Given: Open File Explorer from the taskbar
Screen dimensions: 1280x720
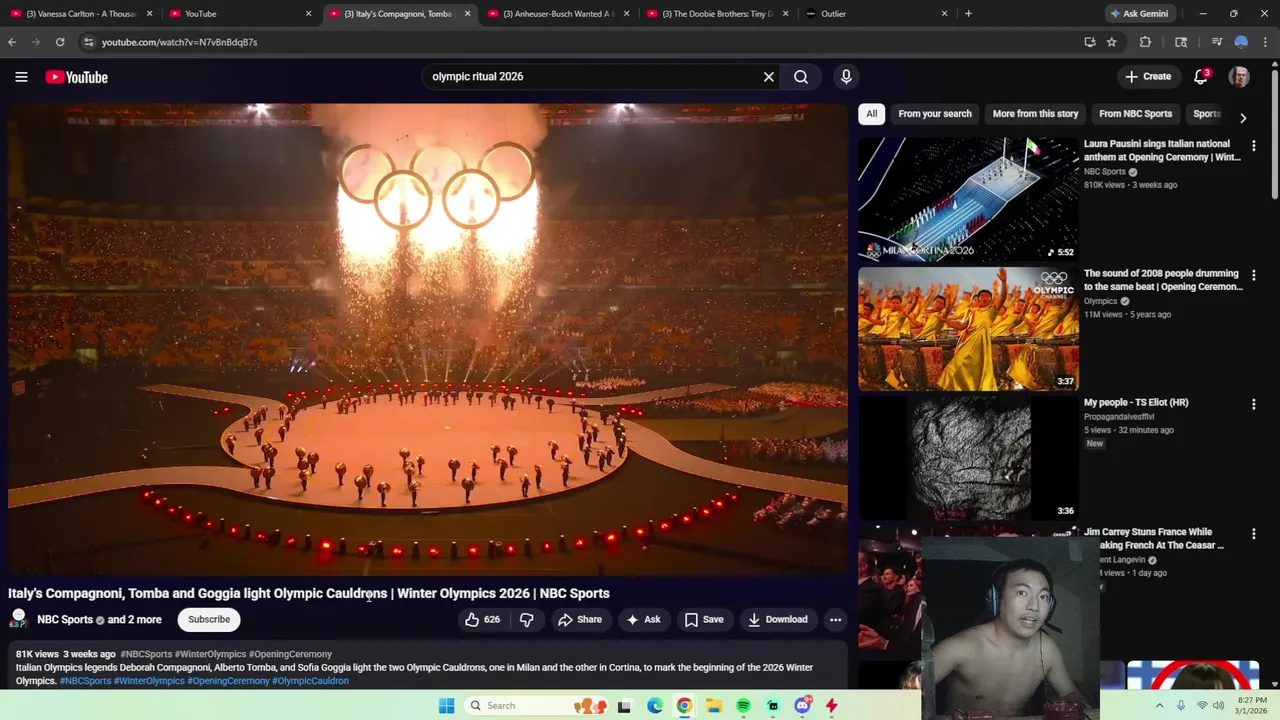Looking at the screenshot, I should (x=714, y=706).
